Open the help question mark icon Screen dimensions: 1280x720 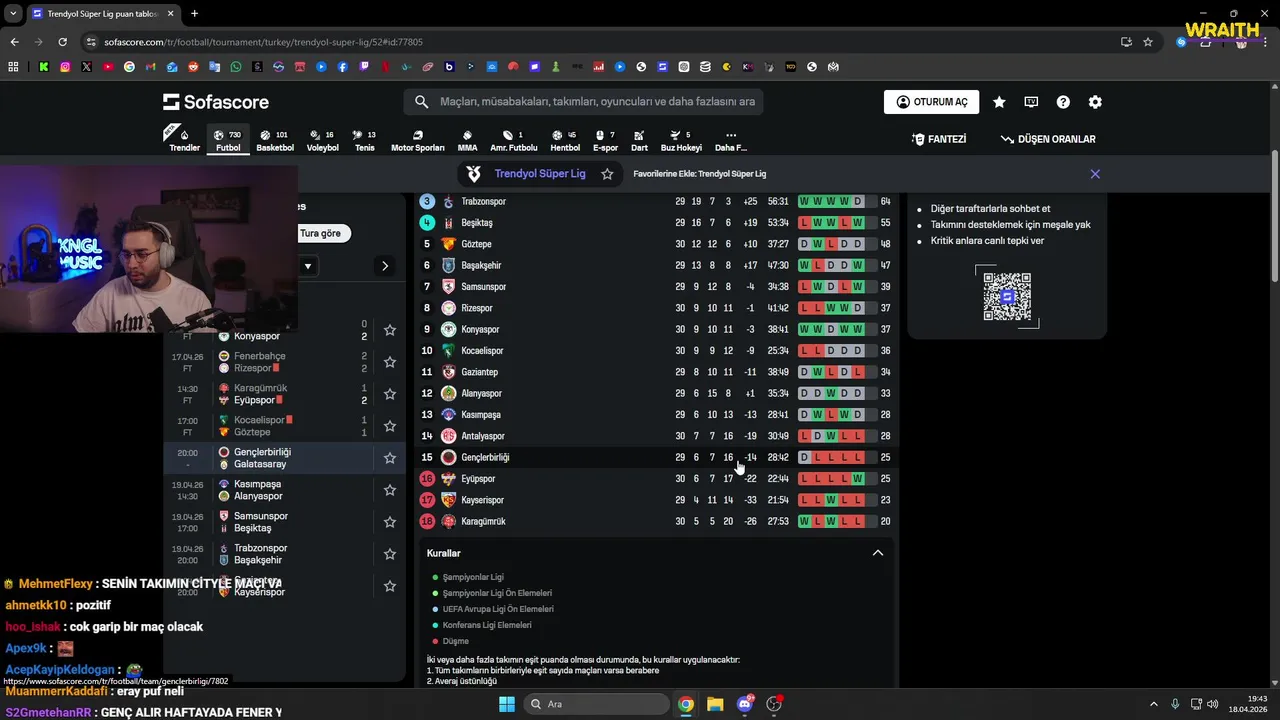(x=1063, y=102)
